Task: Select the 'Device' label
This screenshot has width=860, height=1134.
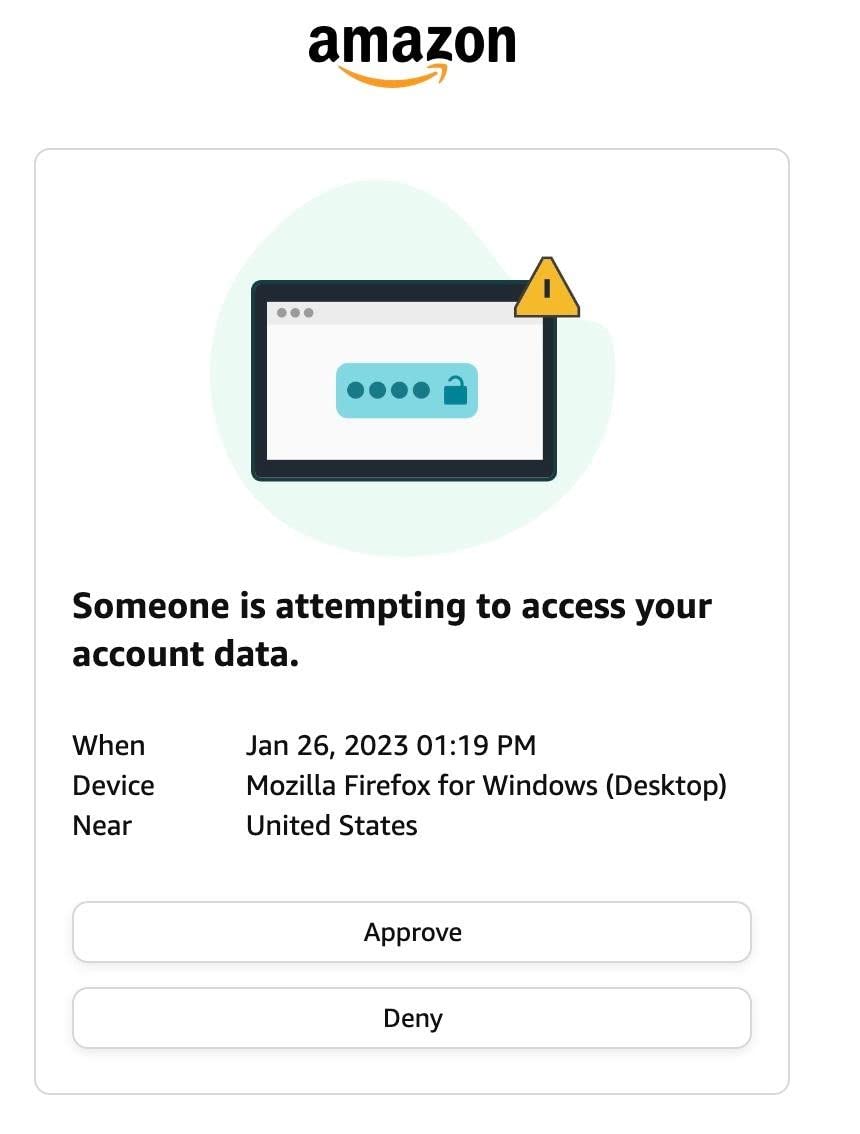Action: click(x=113, y=786)
